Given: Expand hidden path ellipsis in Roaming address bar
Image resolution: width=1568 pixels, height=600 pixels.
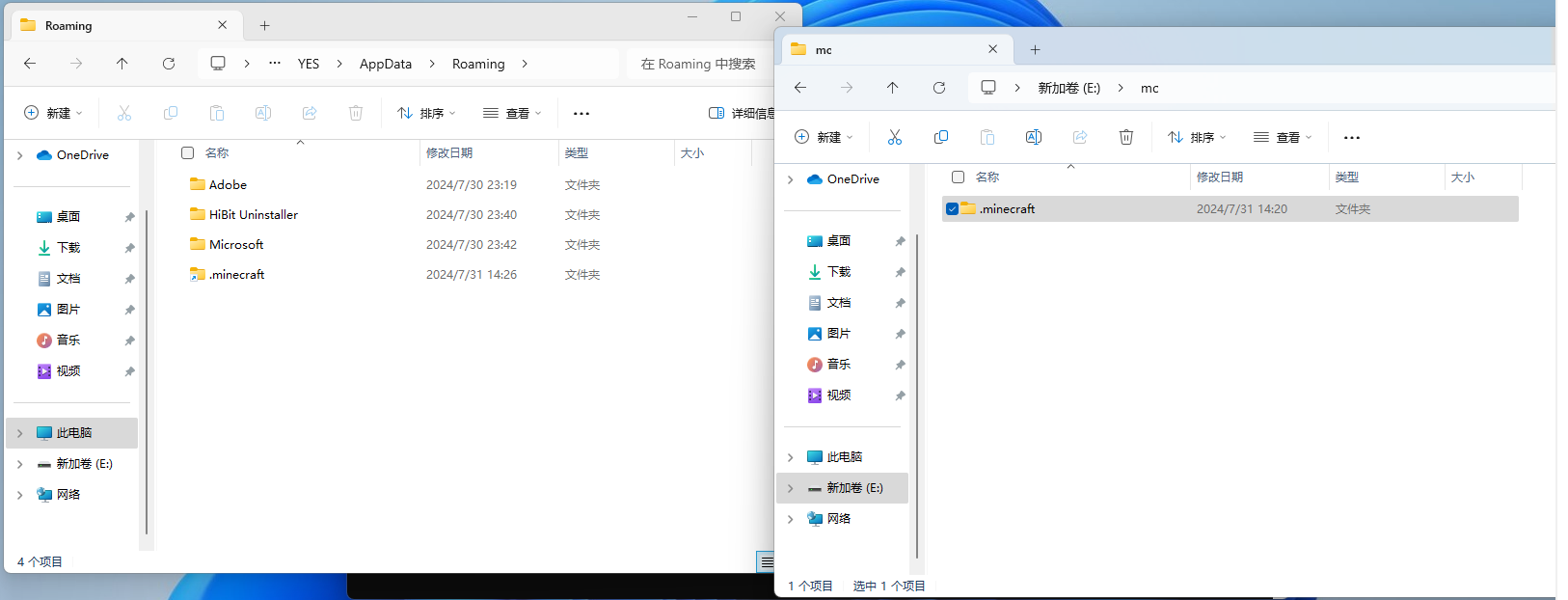Looking at the screenshot, I should [275, 64].
